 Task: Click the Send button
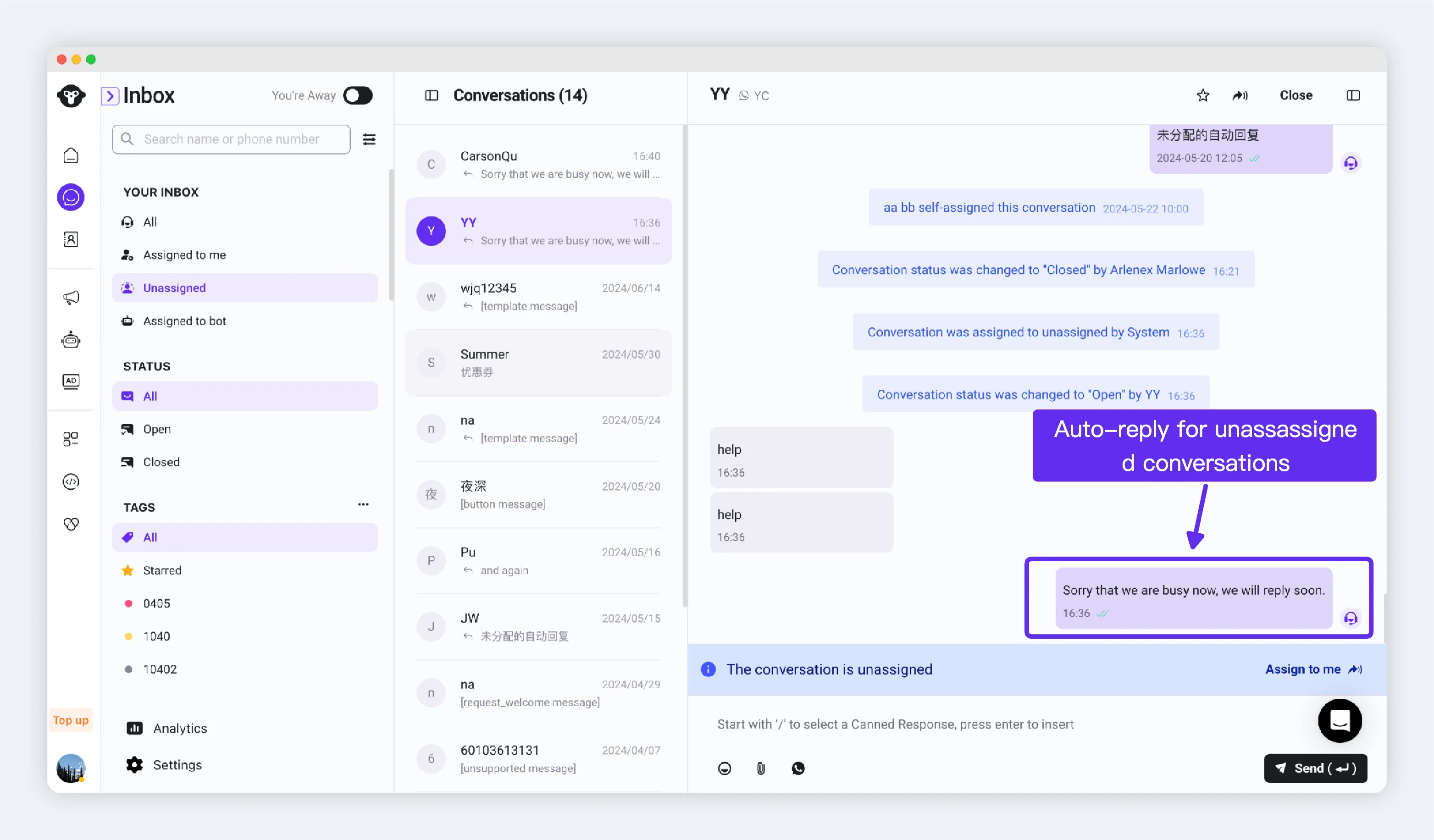click(x=1315, y=768)
